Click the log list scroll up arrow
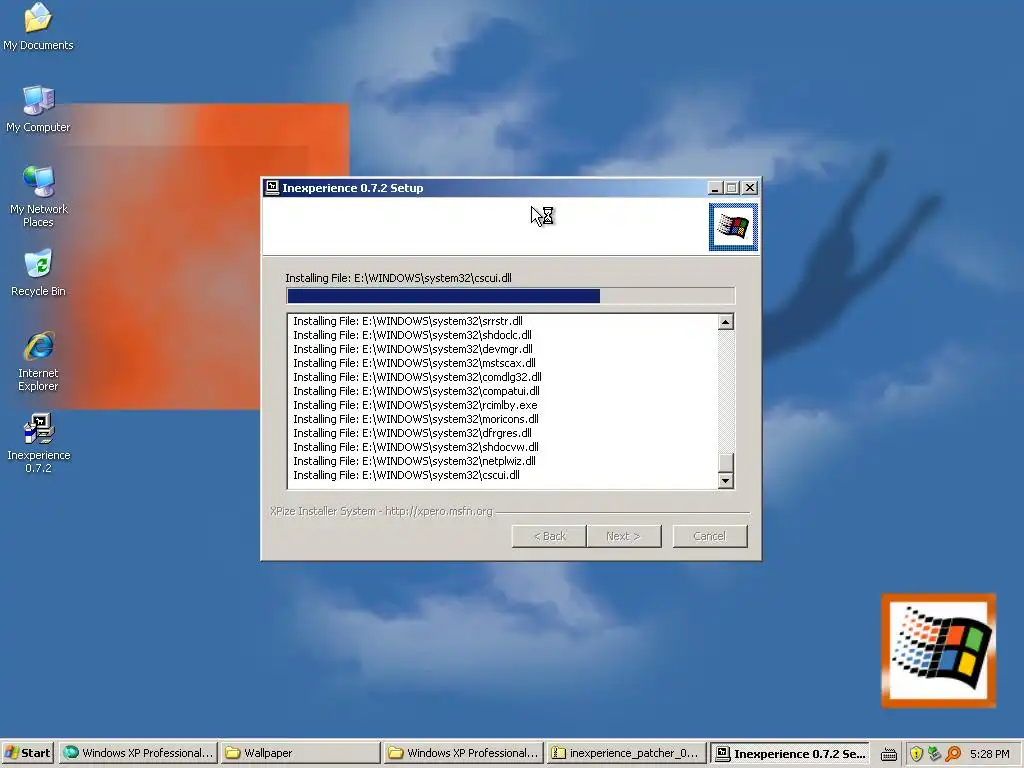The height and width of the screenshot is (768, 1024). pyautogui.click(x=726, y=322)
